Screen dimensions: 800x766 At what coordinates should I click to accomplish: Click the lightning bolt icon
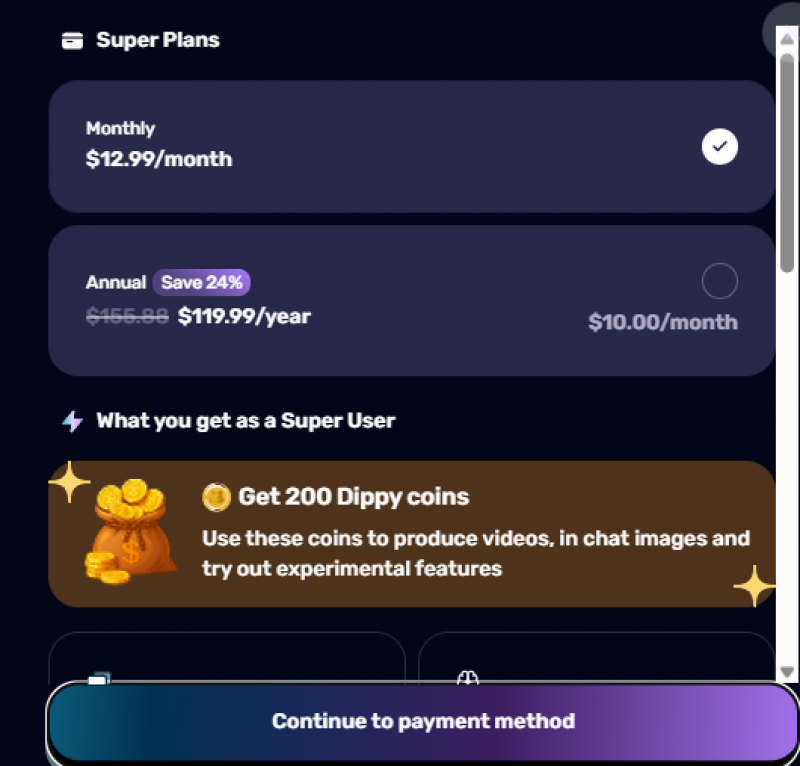pyautogui.click(x=72, y=421)
